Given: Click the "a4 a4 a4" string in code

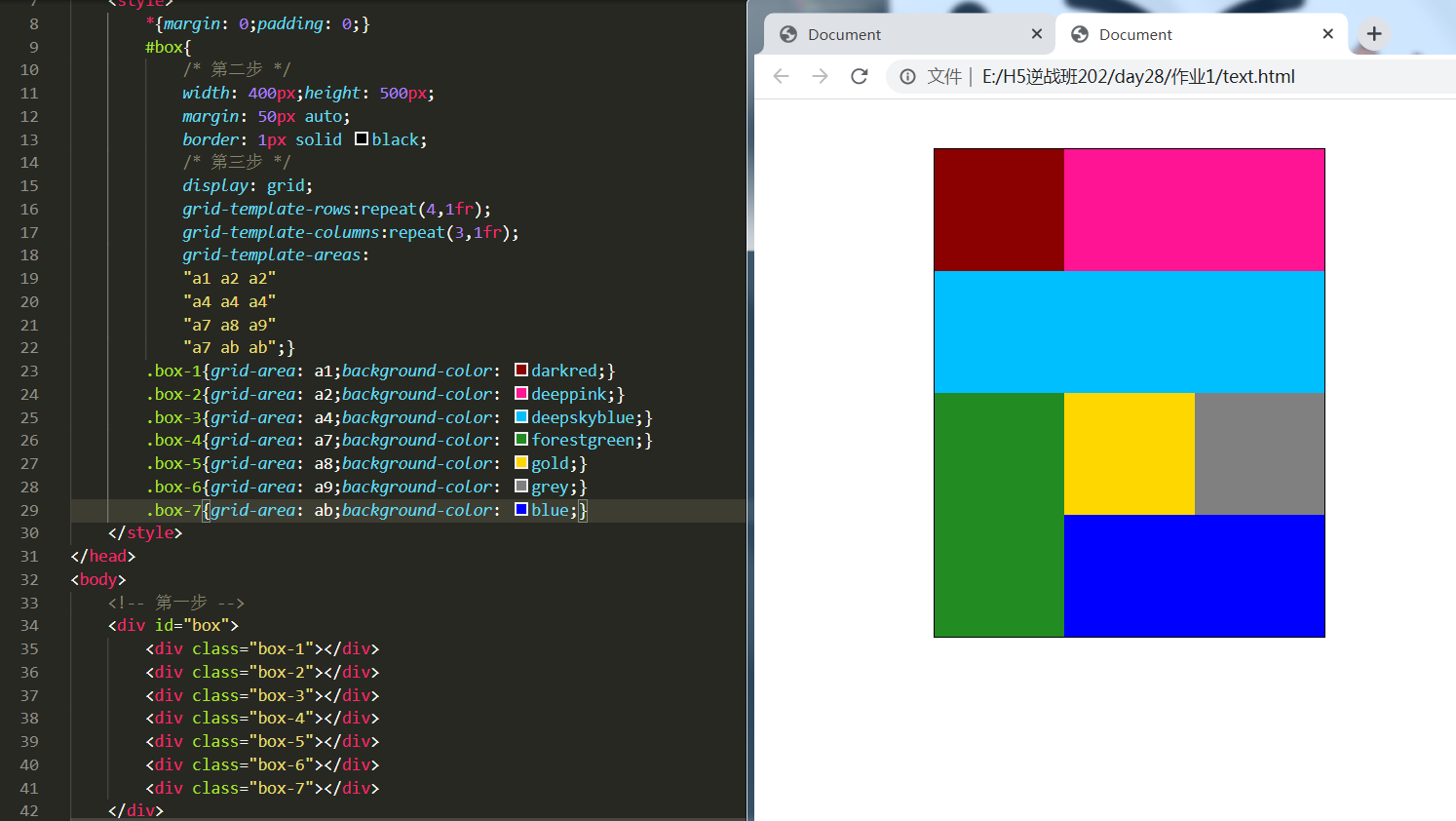Looking at the screenshot, I should 229,301.
